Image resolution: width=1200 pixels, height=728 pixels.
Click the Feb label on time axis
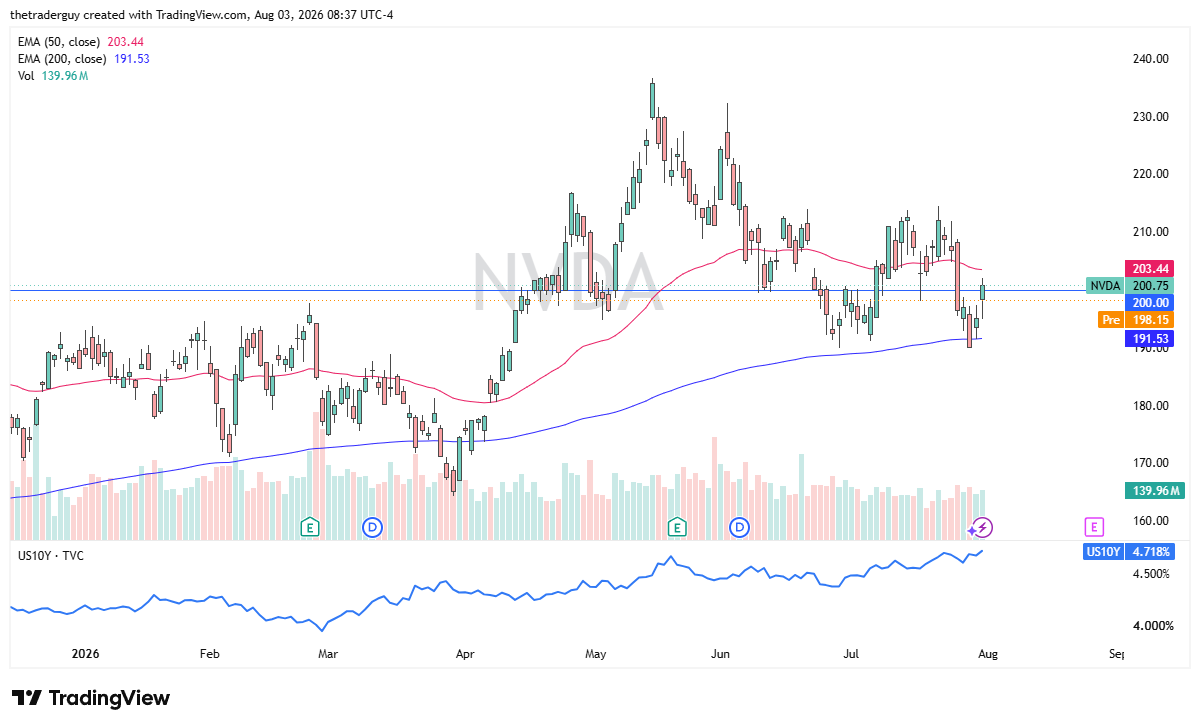click(x=209, y=655)
